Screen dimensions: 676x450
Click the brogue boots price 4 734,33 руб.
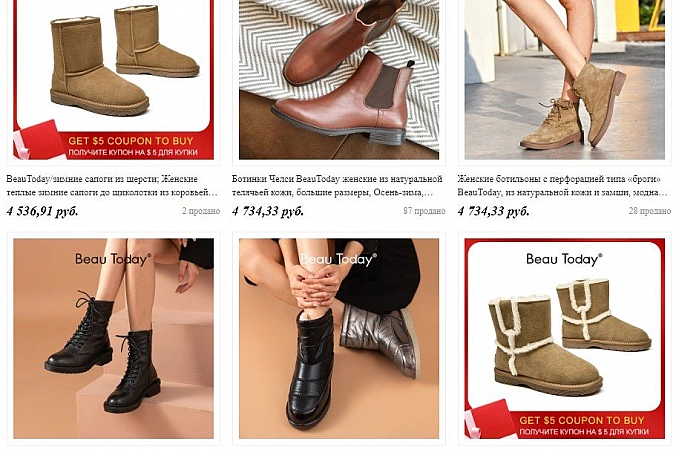point(493,211)
